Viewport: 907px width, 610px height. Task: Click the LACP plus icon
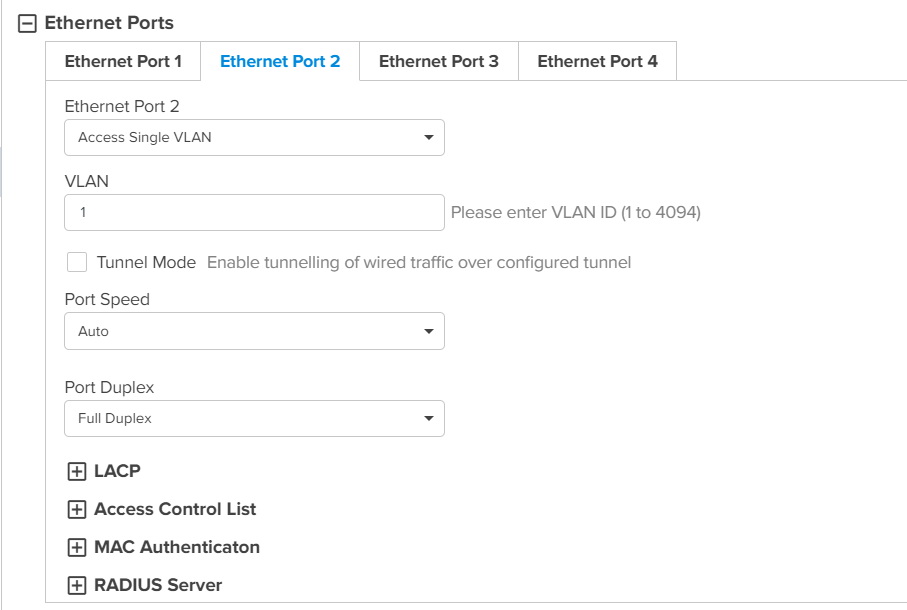click(x=77, y=472)
